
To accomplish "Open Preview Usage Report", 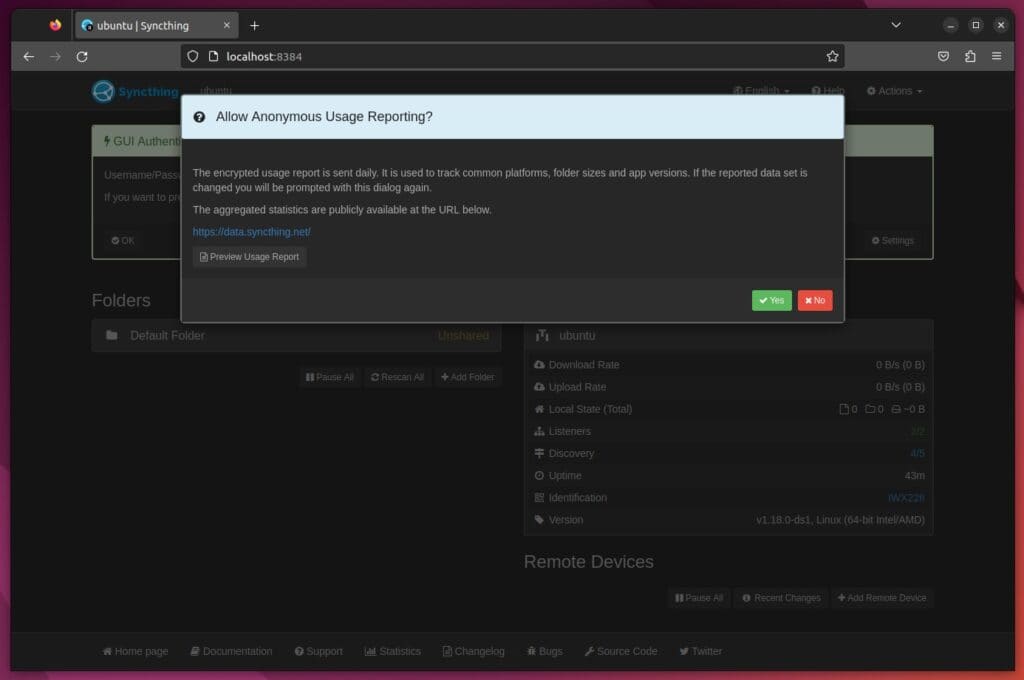I will click(x=249, y=257).
